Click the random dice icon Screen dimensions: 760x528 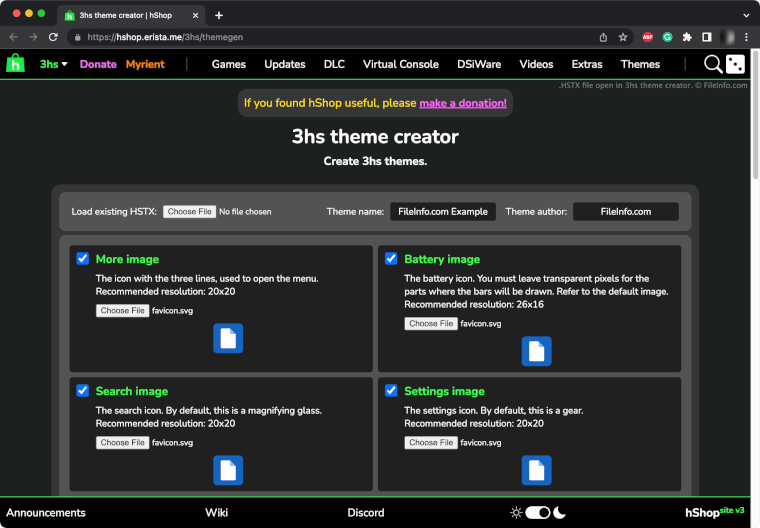pos(735,64)
